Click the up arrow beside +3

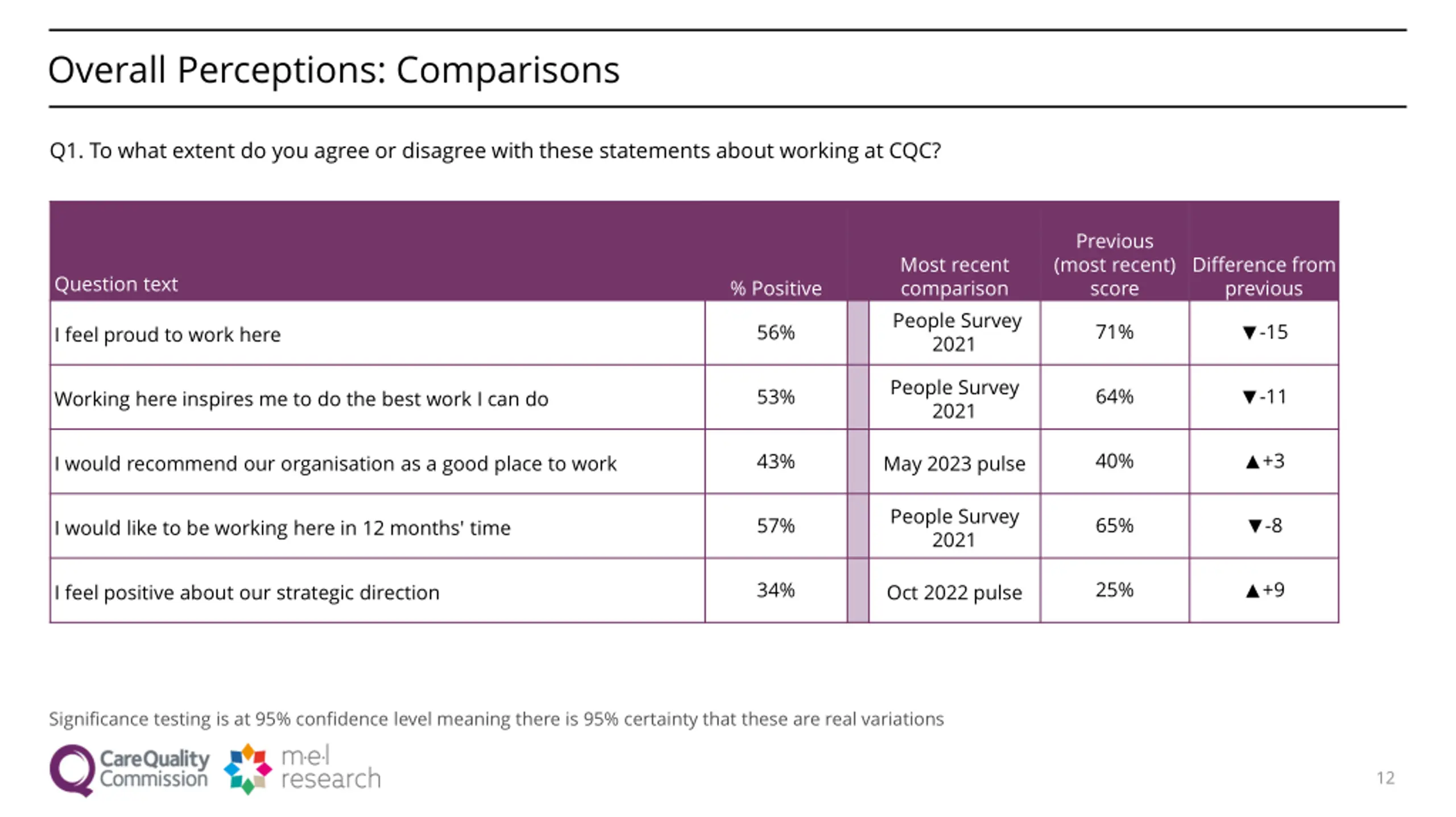(1252, 461)
